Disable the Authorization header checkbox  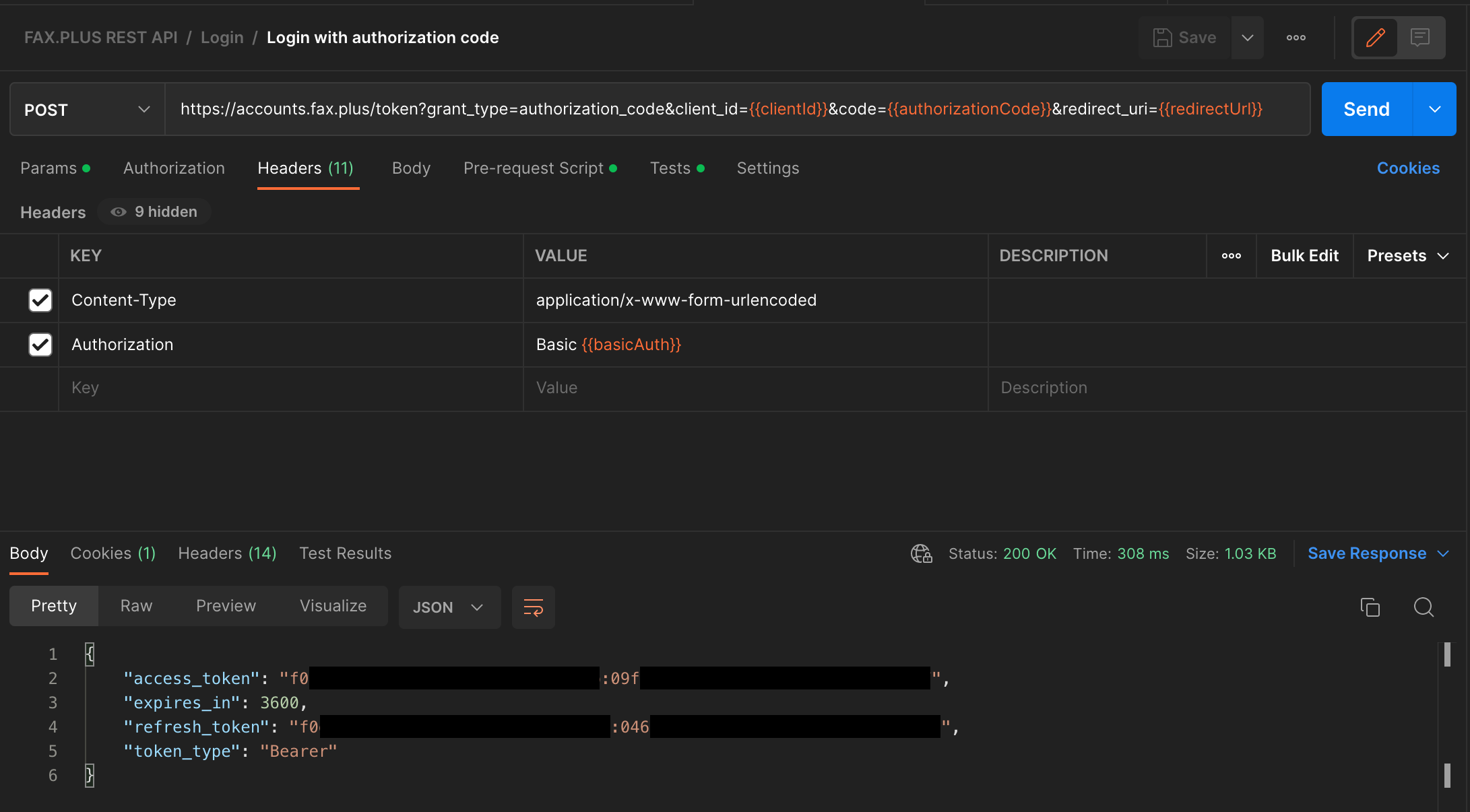(40, 345)
